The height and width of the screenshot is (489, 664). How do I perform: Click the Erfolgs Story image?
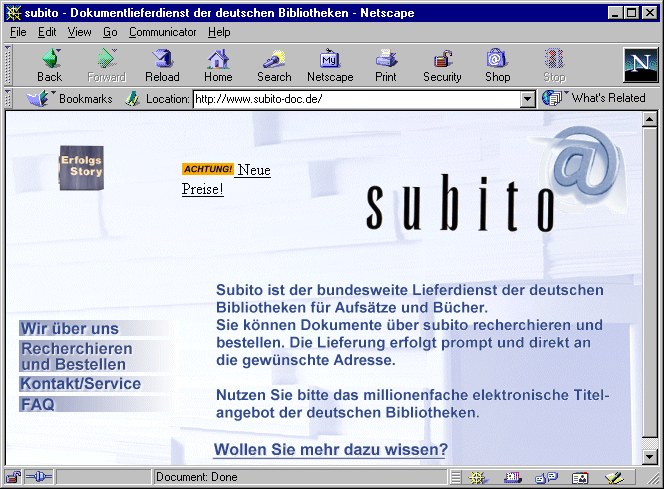click(81, 168)
